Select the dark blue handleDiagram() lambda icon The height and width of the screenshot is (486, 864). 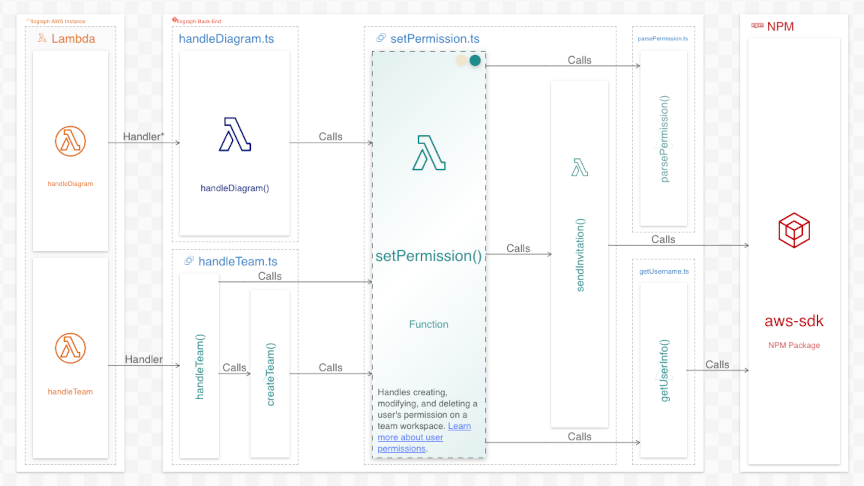235,134
